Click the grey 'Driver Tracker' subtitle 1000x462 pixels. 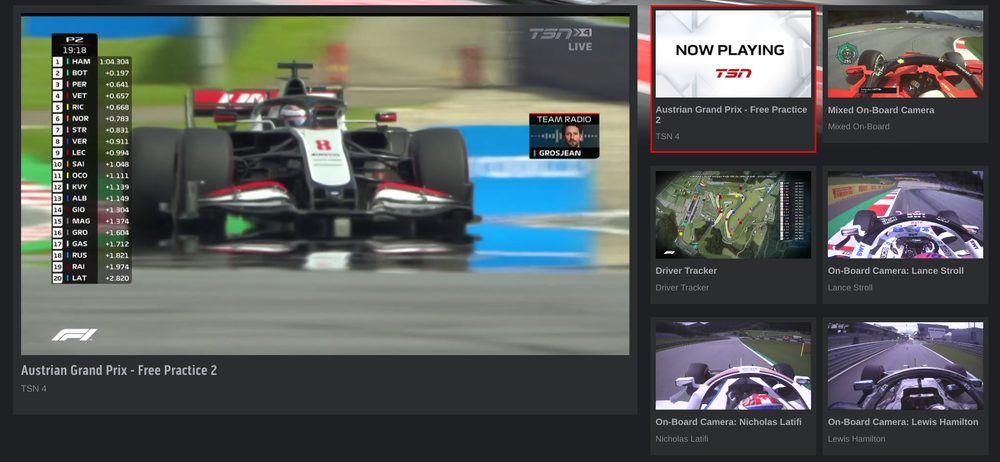[682, 287]
